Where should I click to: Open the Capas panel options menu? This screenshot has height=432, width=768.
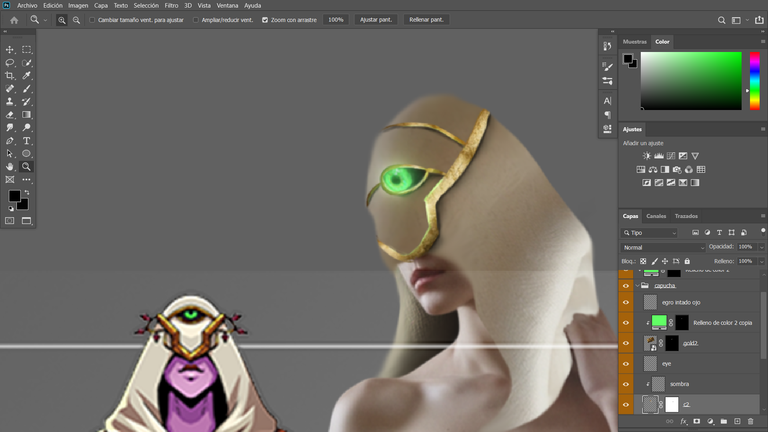coord(763,216)
